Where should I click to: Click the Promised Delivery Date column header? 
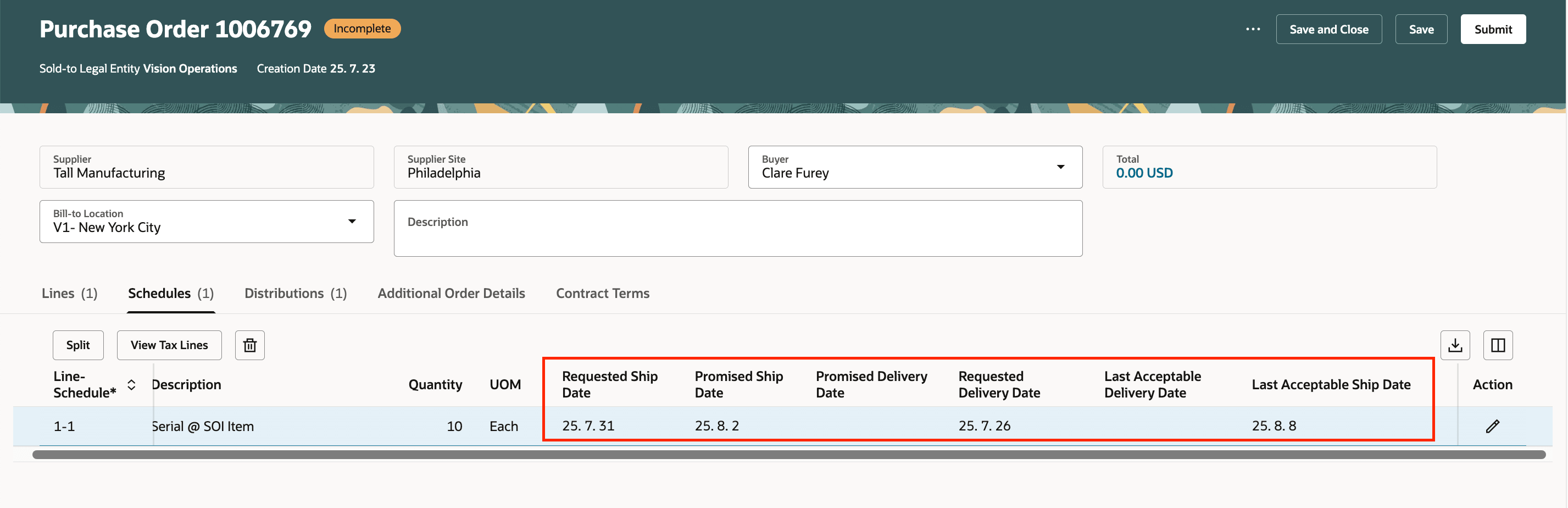(x=871, y=384)
